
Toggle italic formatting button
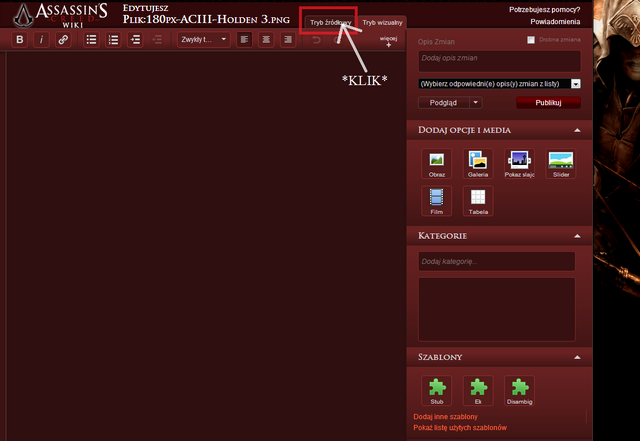coord(41,40)
